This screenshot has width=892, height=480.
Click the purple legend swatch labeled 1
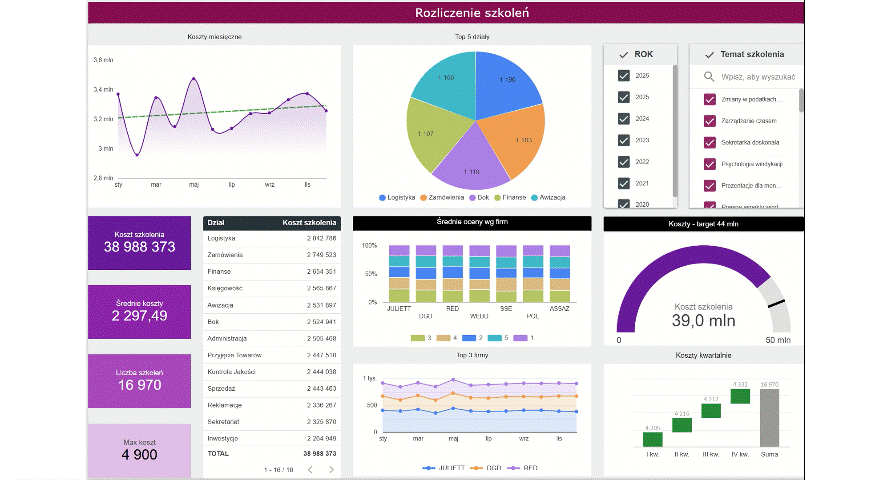coord(519,338)
